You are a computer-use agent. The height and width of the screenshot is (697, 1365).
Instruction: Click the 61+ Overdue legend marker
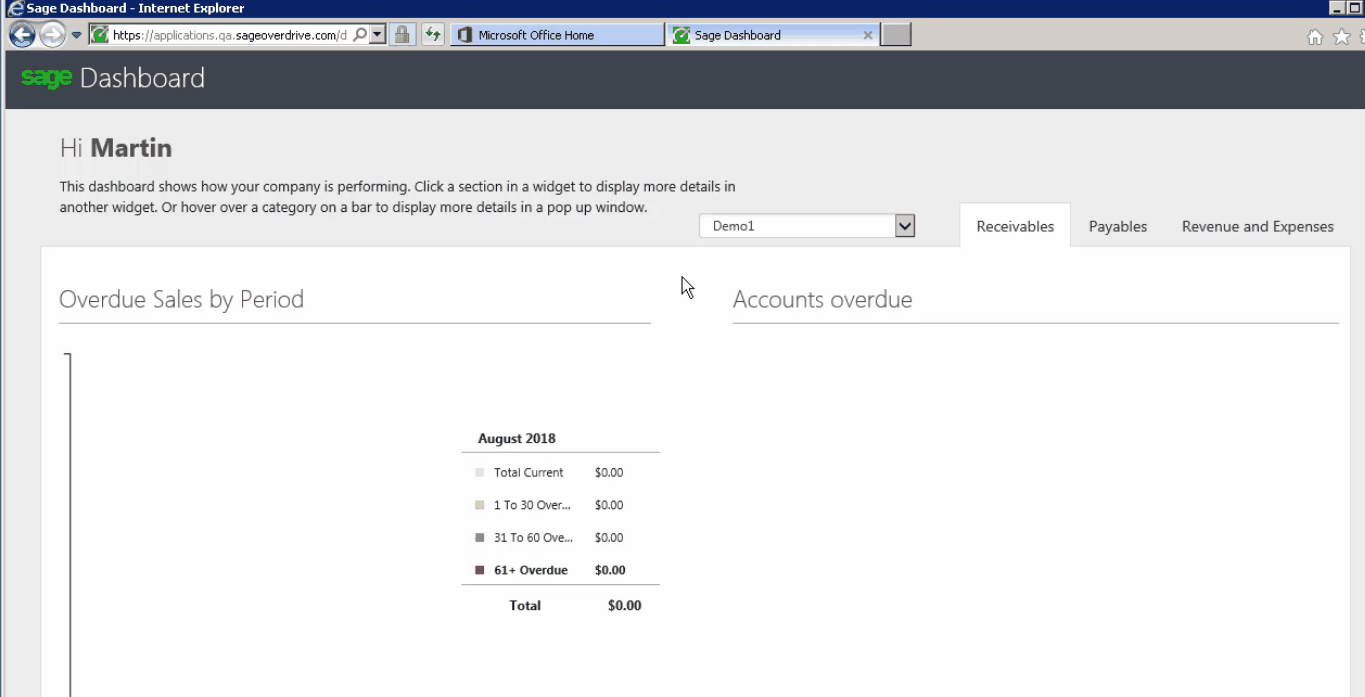coord(479,570)
